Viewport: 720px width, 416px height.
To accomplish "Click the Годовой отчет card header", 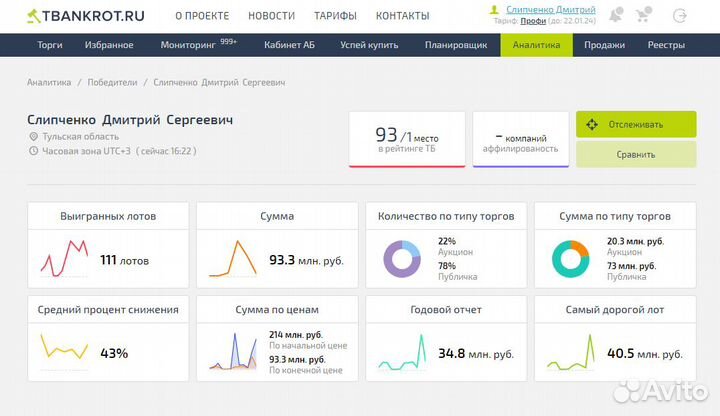I will (446, 309).
